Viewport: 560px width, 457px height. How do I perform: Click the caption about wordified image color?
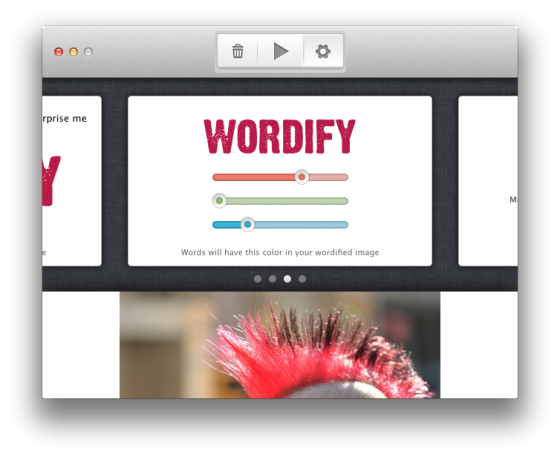[280, 252]
